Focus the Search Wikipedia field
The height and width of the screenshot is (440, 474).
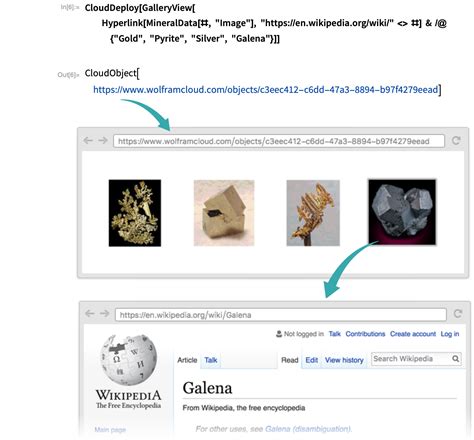411,359
